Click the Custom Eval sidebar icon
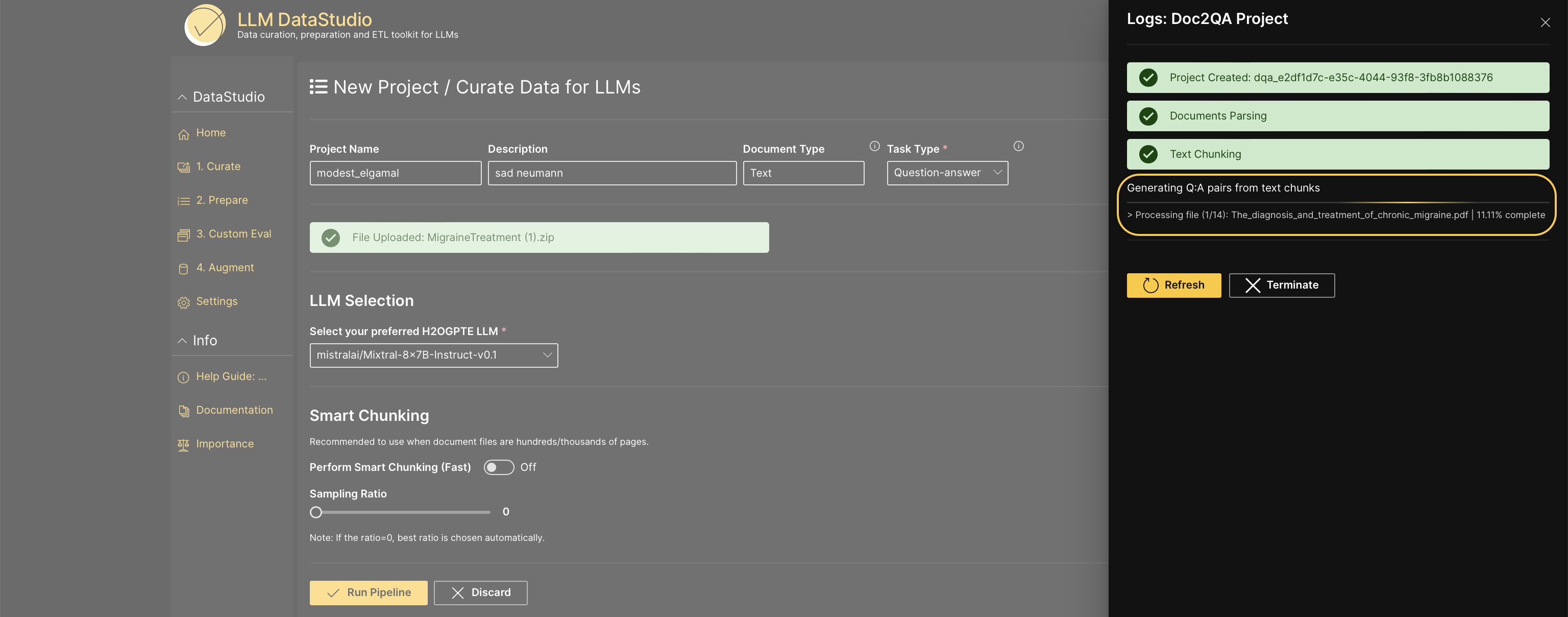The width and height of the screenshot is (1568, 617). [x=183, y=235]
